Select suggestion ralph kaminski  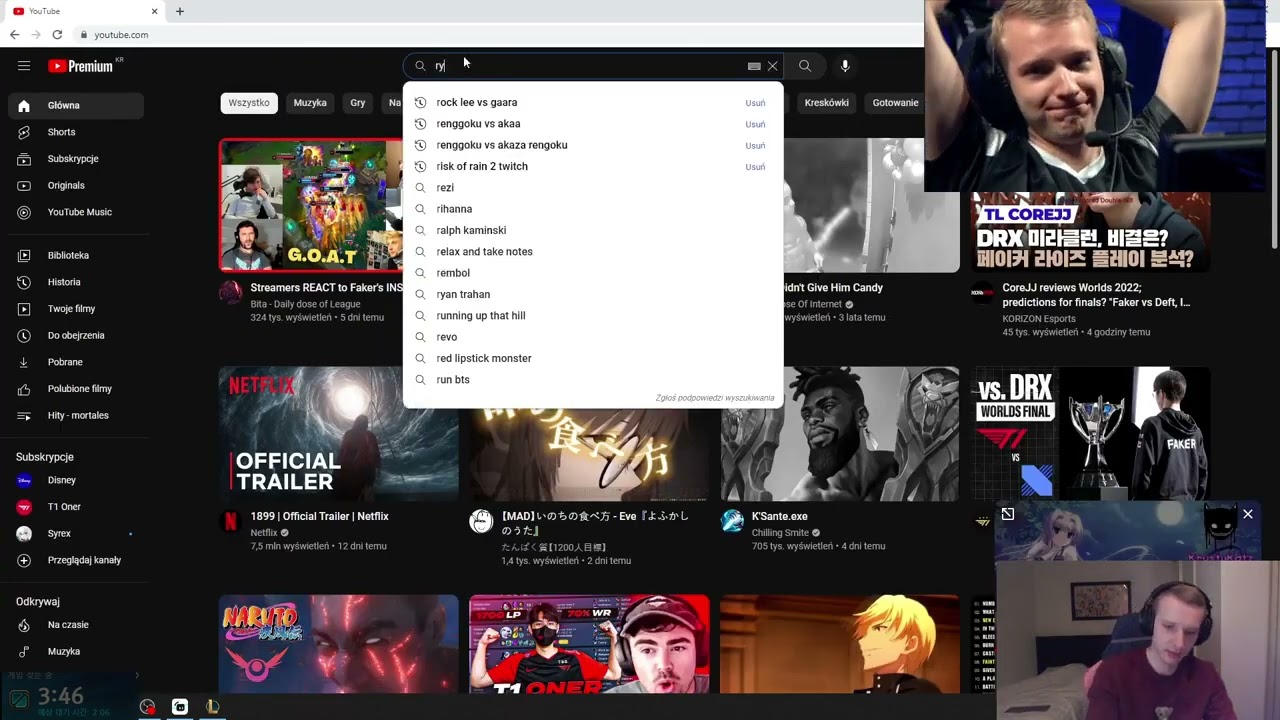593,231
